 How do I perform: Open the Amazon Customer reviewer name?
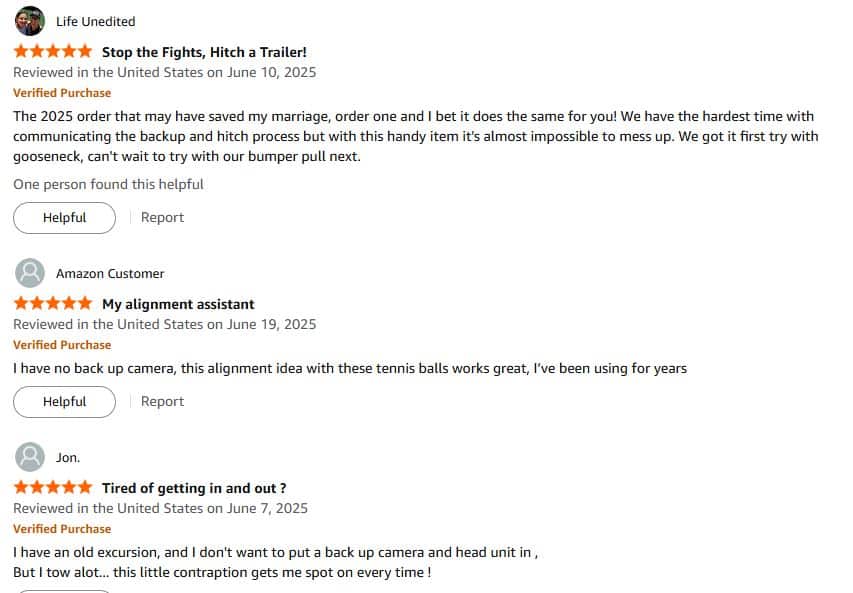[x=110, y=274]
